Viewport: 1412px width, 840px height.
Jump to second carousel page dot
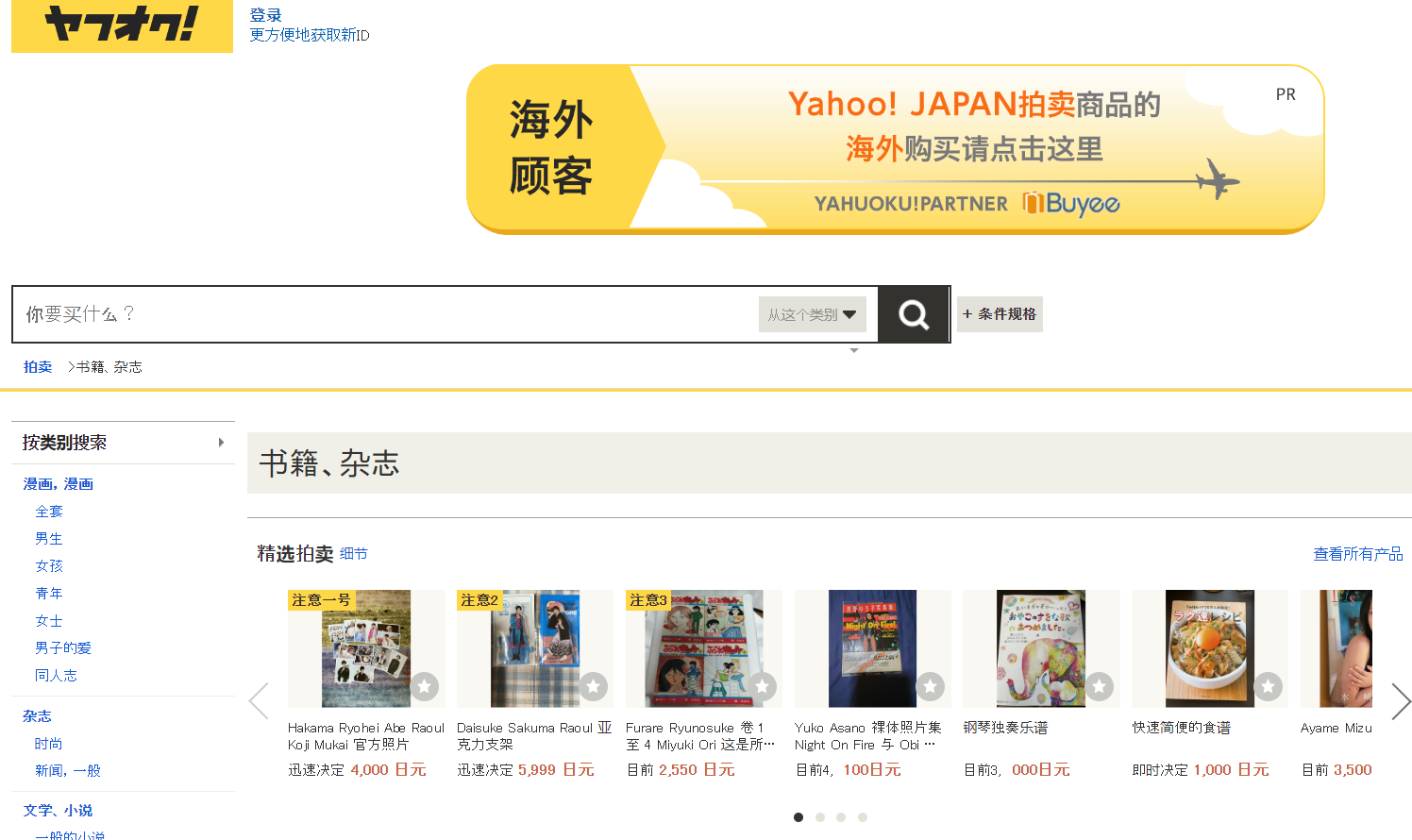tap(820, 817)
